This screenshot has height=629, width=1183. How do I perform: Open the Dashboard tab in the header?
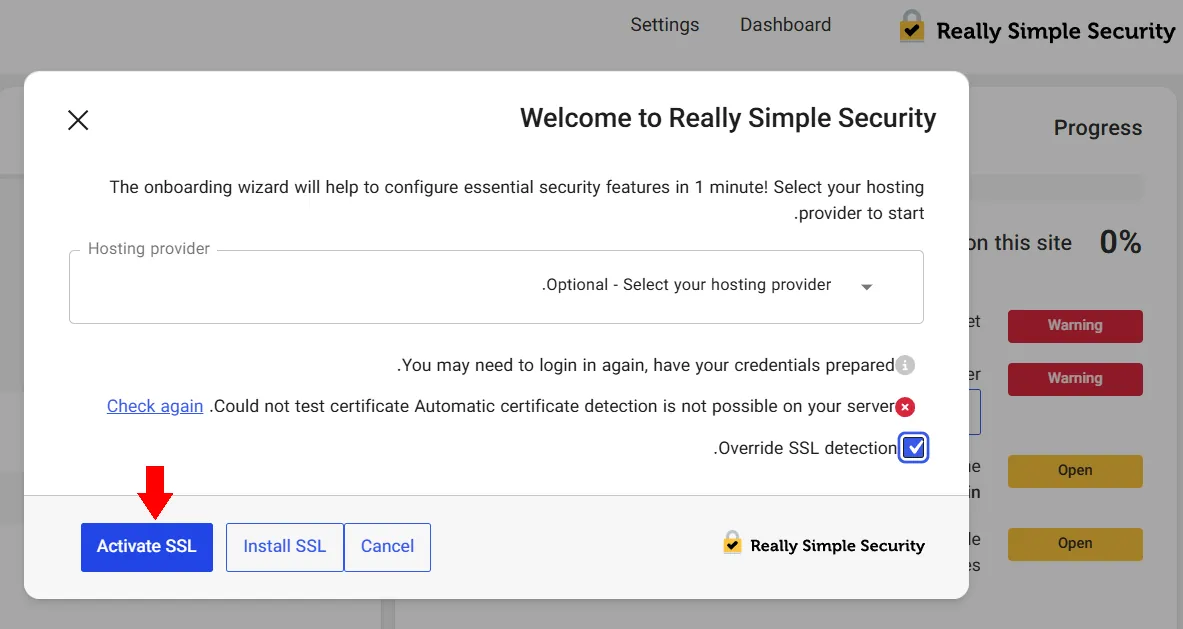[x=785, y=25]
